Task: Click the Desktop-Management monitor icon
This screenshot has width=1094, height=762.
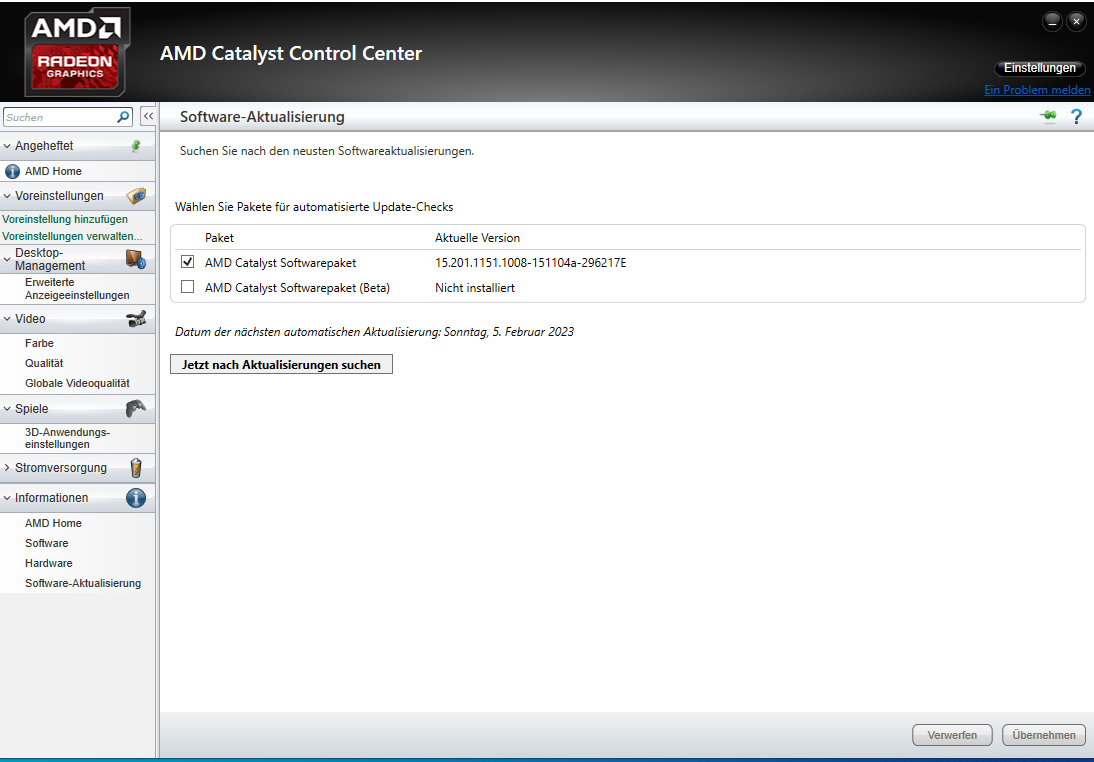Action: [x=135, y=260]
